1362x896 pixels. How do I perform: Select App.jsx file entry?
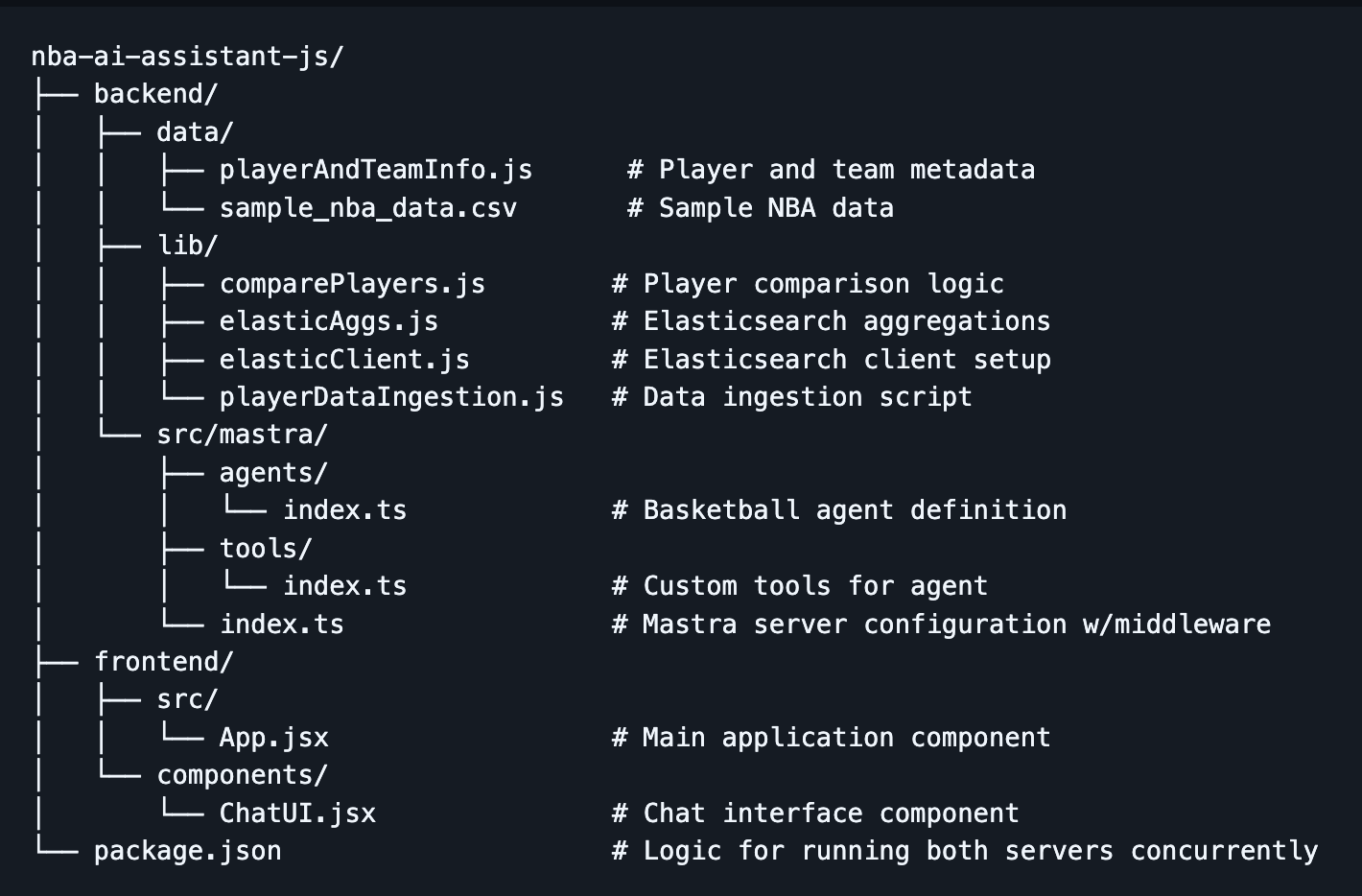(273, 738)
